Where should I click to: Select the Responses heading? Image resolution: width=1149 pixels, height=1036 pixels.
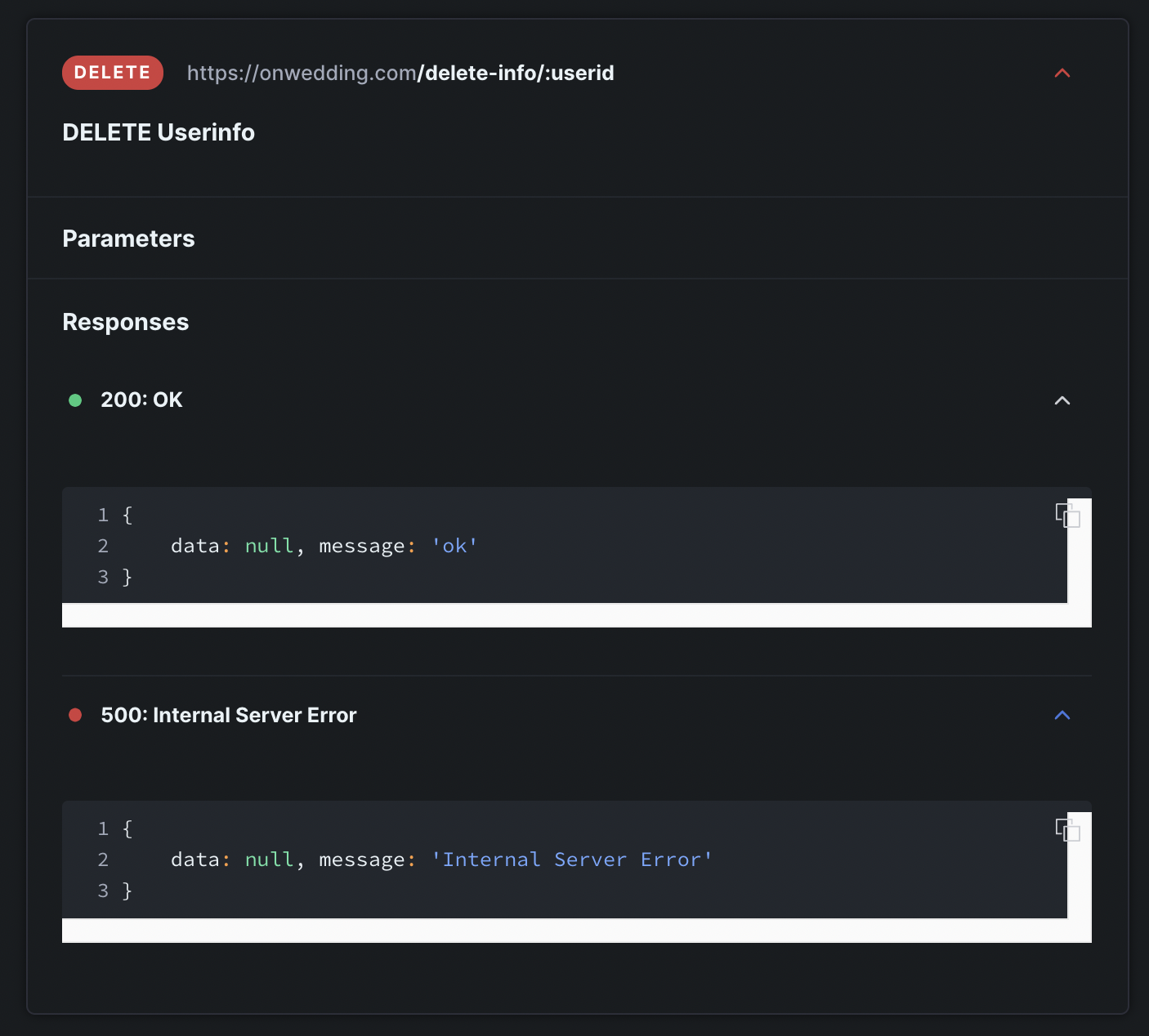pyautogui.click(x=126, y=322)
